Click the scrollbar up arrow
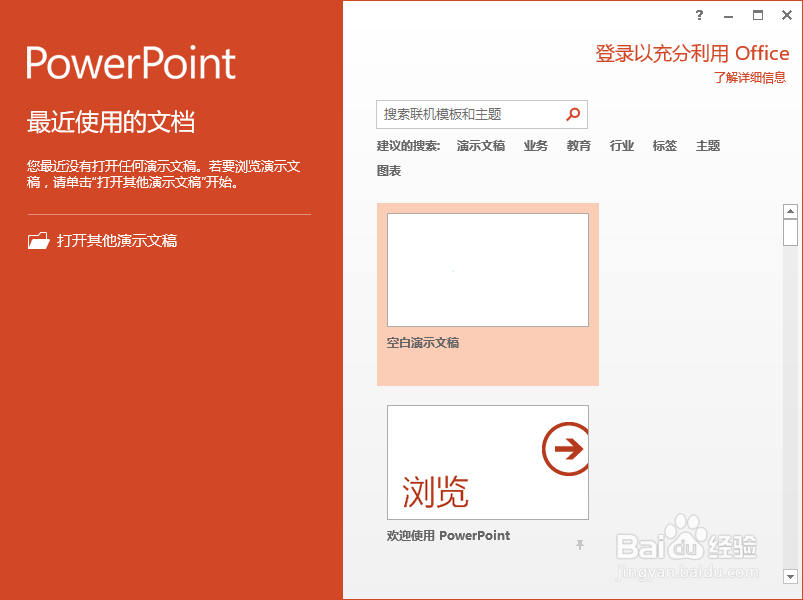The height and width of the screenshot is (600, 803). pyautogui.click(x=791, y=211)
